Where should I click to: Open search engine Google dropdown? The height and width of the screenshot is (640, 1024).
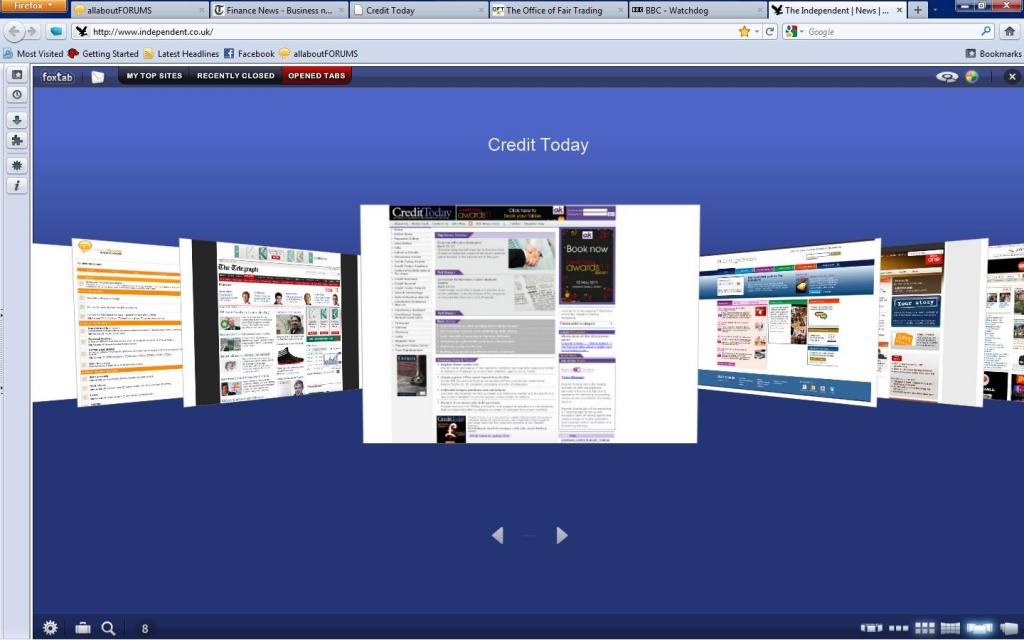(794, 31)
